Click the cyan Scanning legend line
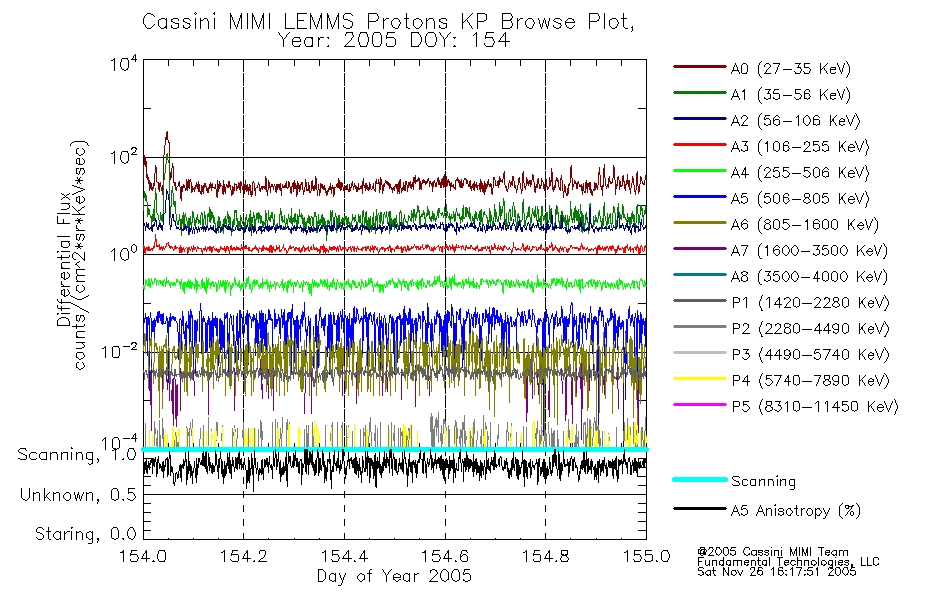The height and width of the screenshot is (600, 950). [700, 479]
